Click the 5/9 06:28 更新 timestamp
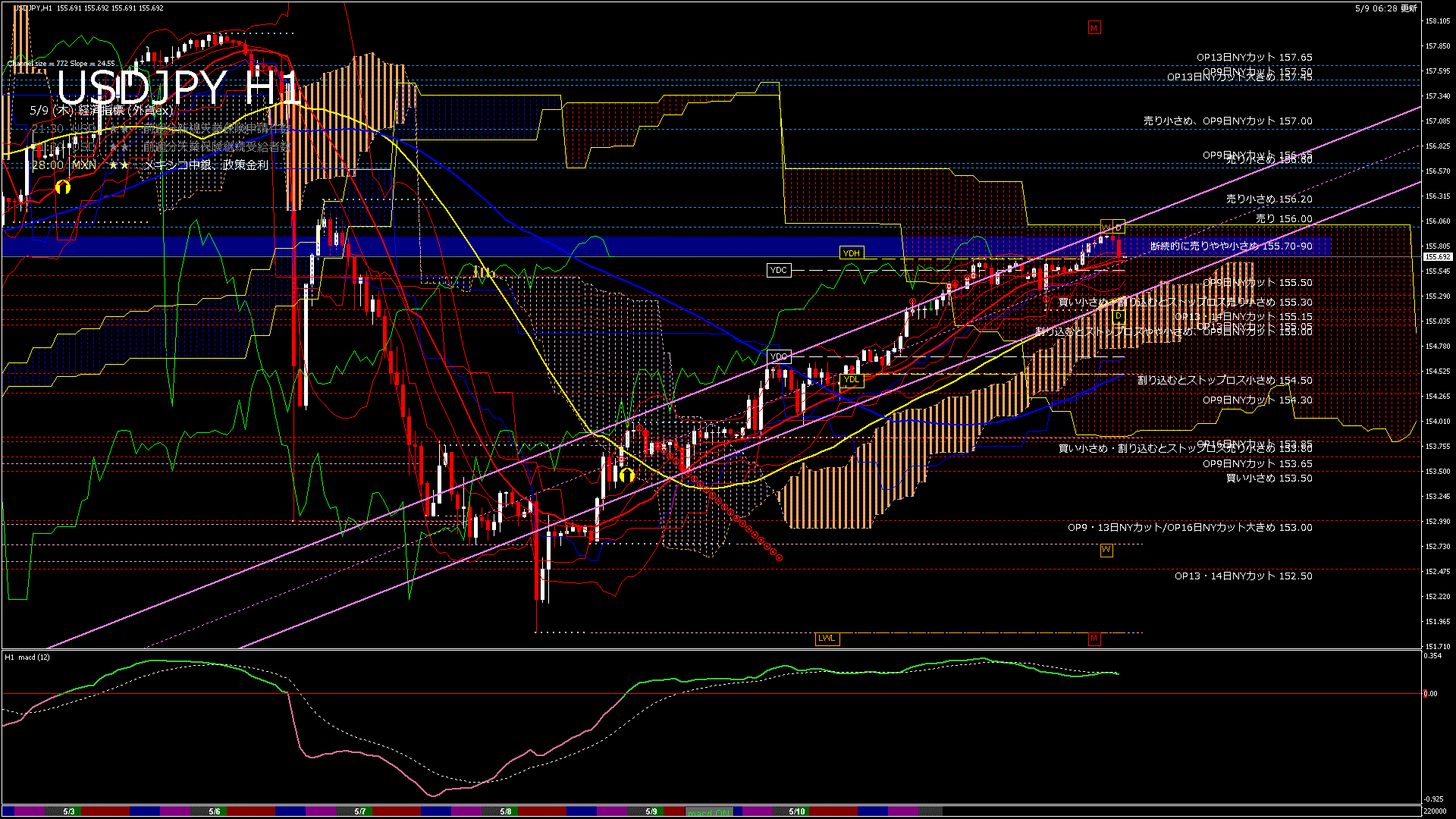The height and width of the screenshot is (819, 1456). coord(1385,8)
